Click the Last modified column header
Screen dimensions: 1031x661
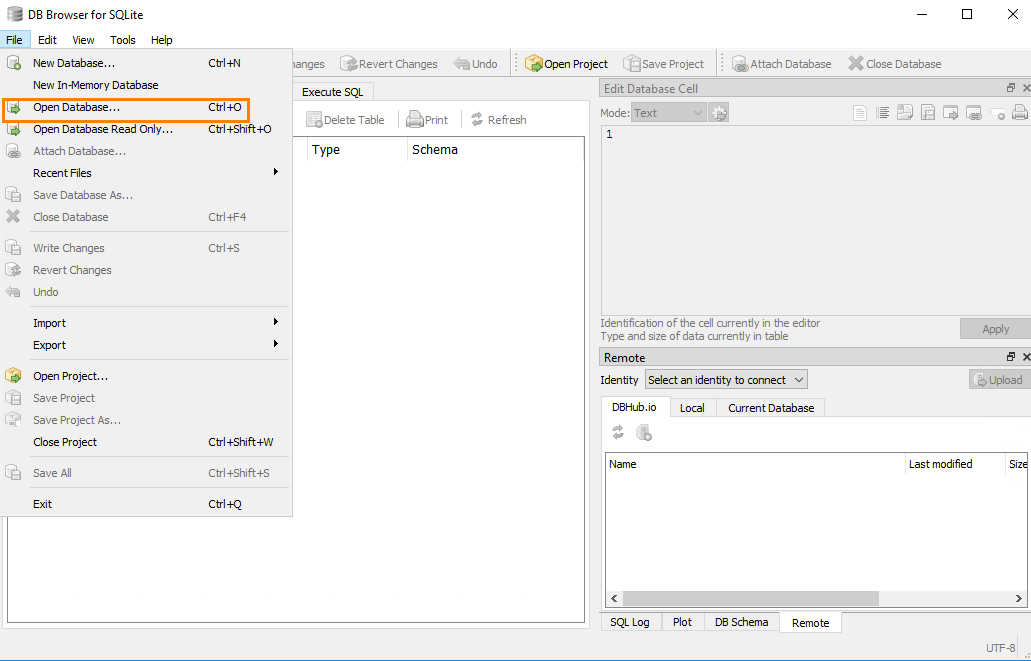pos(955,464)
